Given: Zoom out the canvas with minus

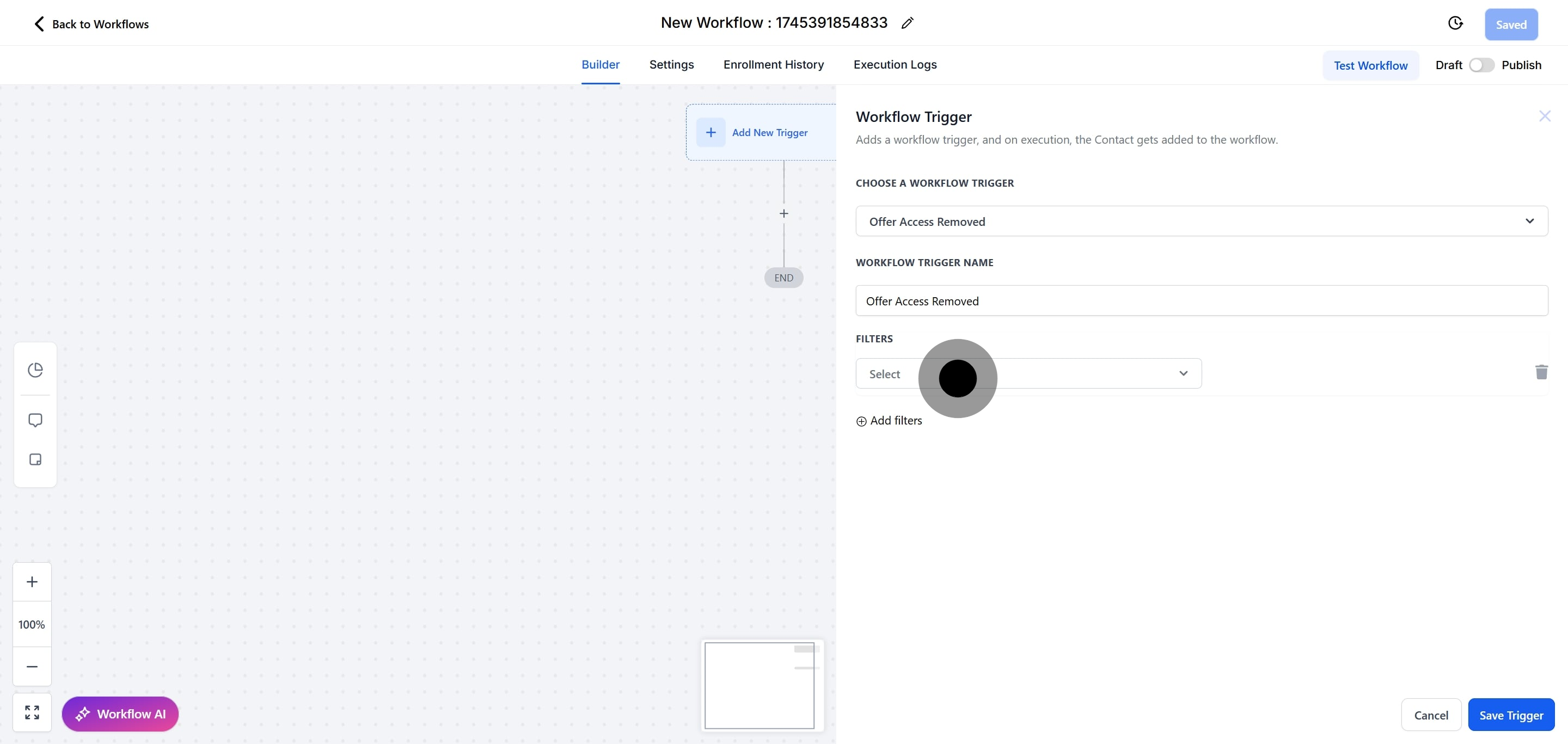Looking at the screenshot, I should pyautogui.click(x=32, y=666).
